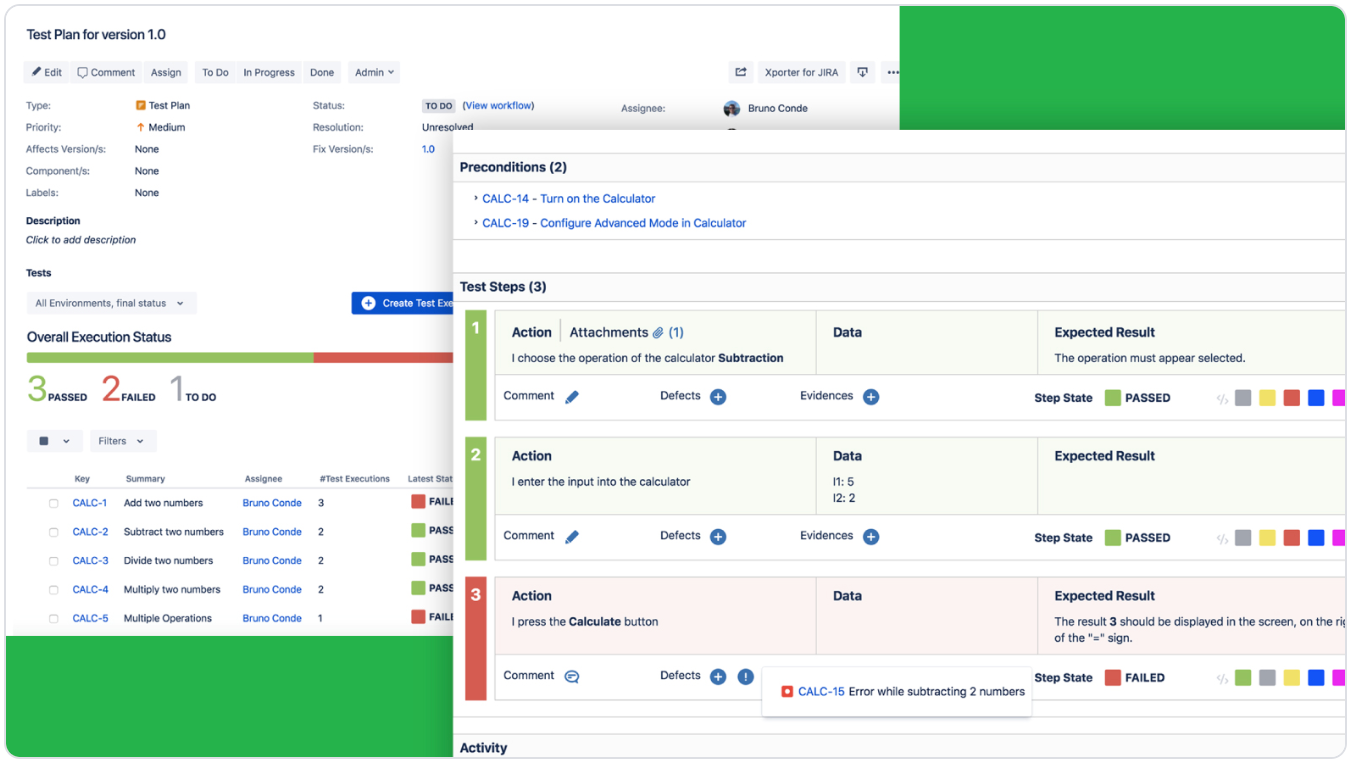The image size is (1351, 764).
Task: Open the All Environments, final status dropdown
Action: point(111,303)
